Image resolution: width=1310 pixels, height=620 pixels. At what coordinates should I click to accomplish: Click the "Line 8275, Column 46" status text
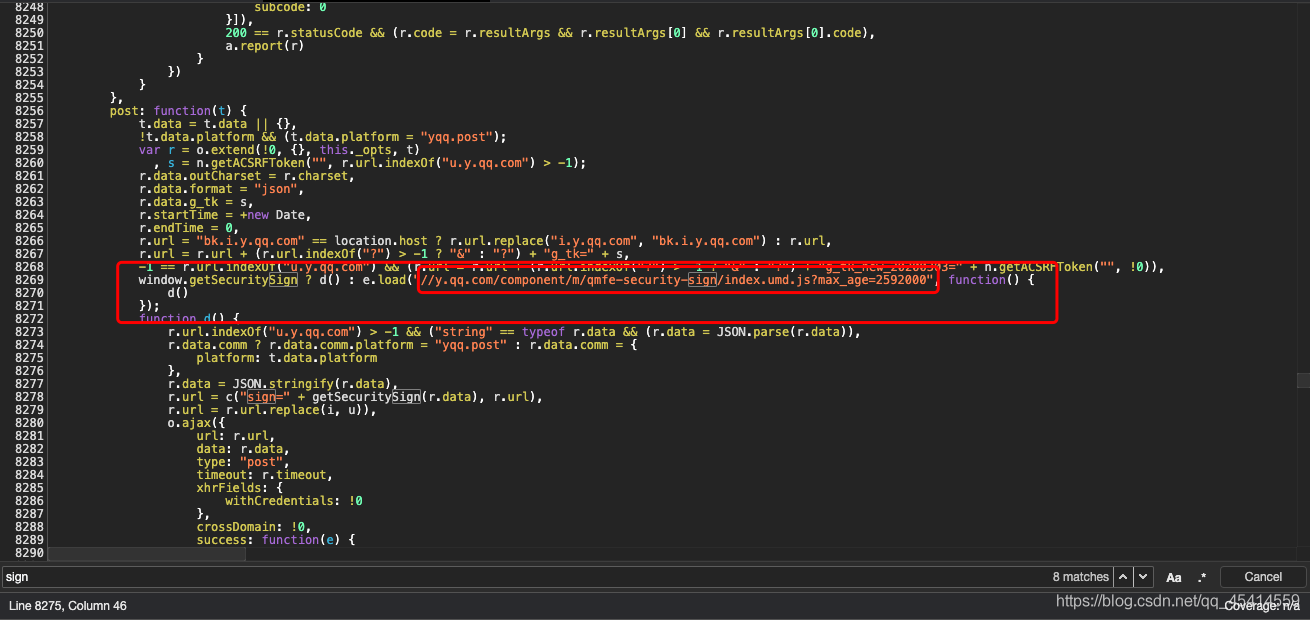point(68,606)
